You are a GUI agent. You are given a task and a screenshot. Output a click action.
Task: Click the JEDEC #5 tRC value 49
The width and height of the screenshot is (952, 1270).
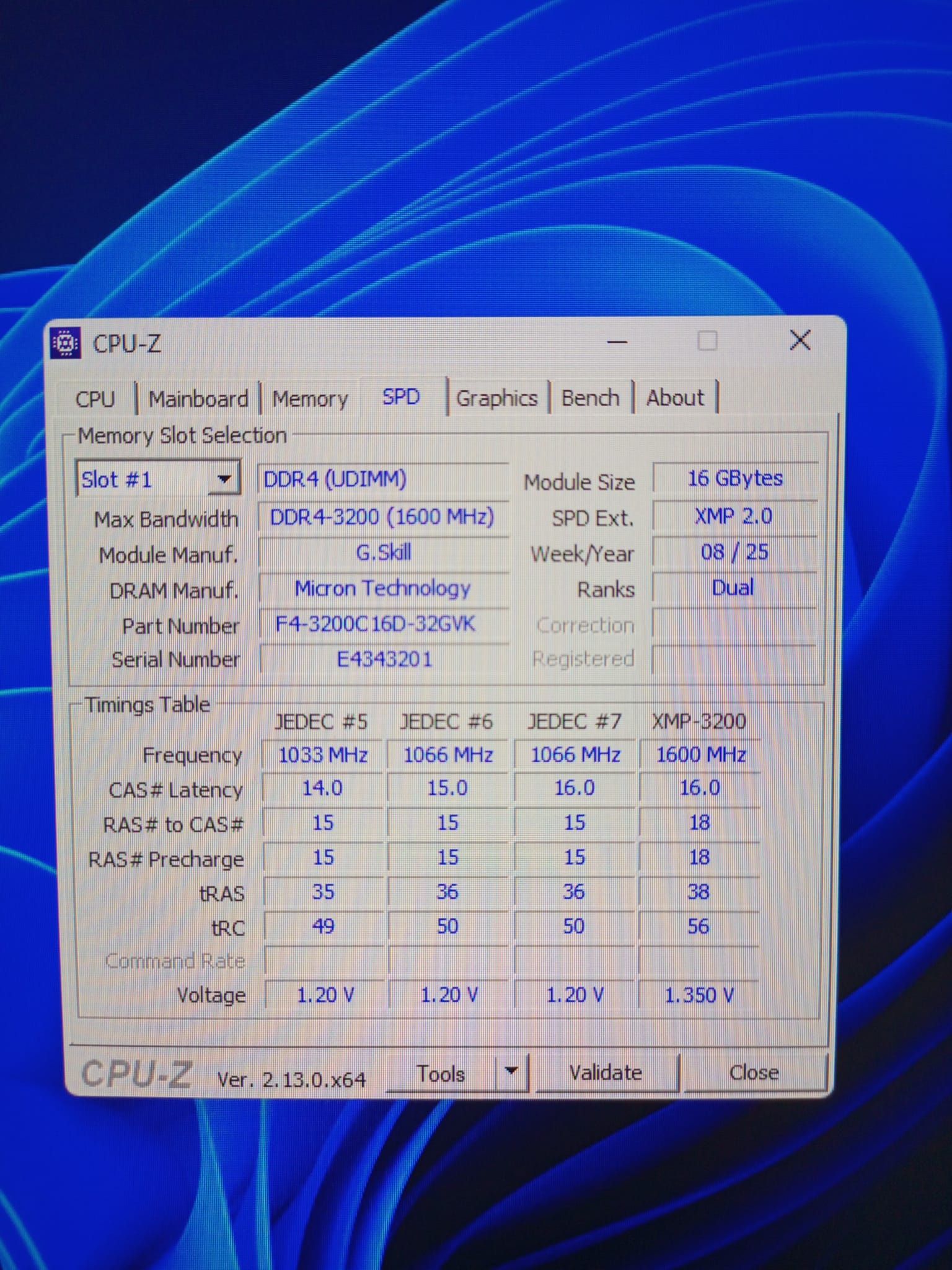pos(324,926)
